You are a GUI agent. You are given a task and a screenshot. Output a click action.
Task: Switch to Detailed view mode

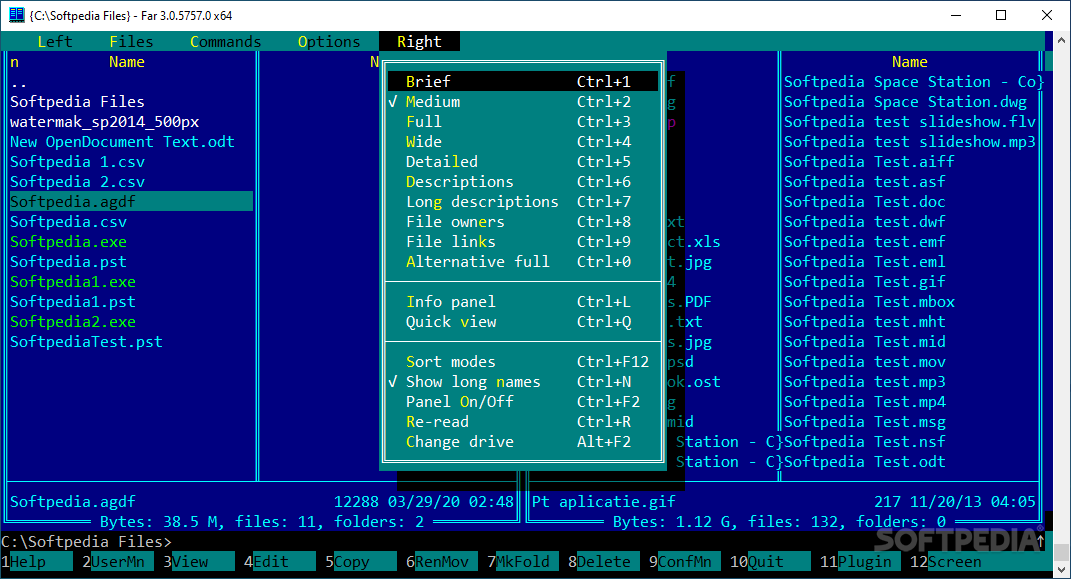(523, 162)
